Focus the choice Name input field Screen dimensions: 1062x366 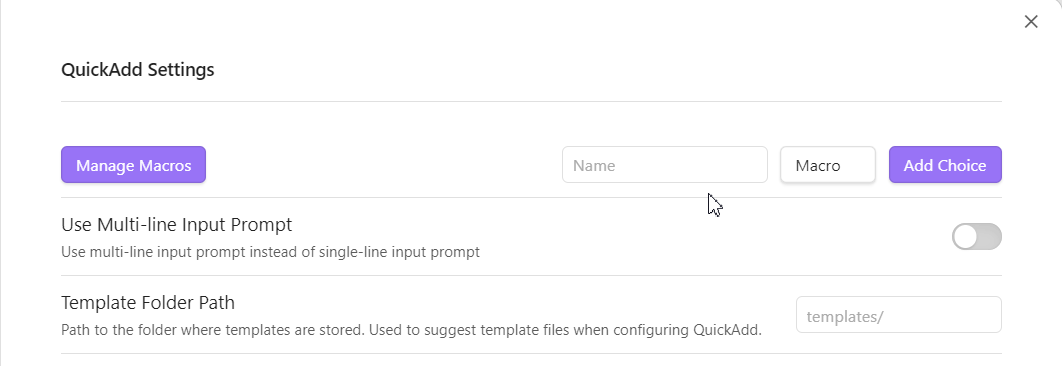664,165
